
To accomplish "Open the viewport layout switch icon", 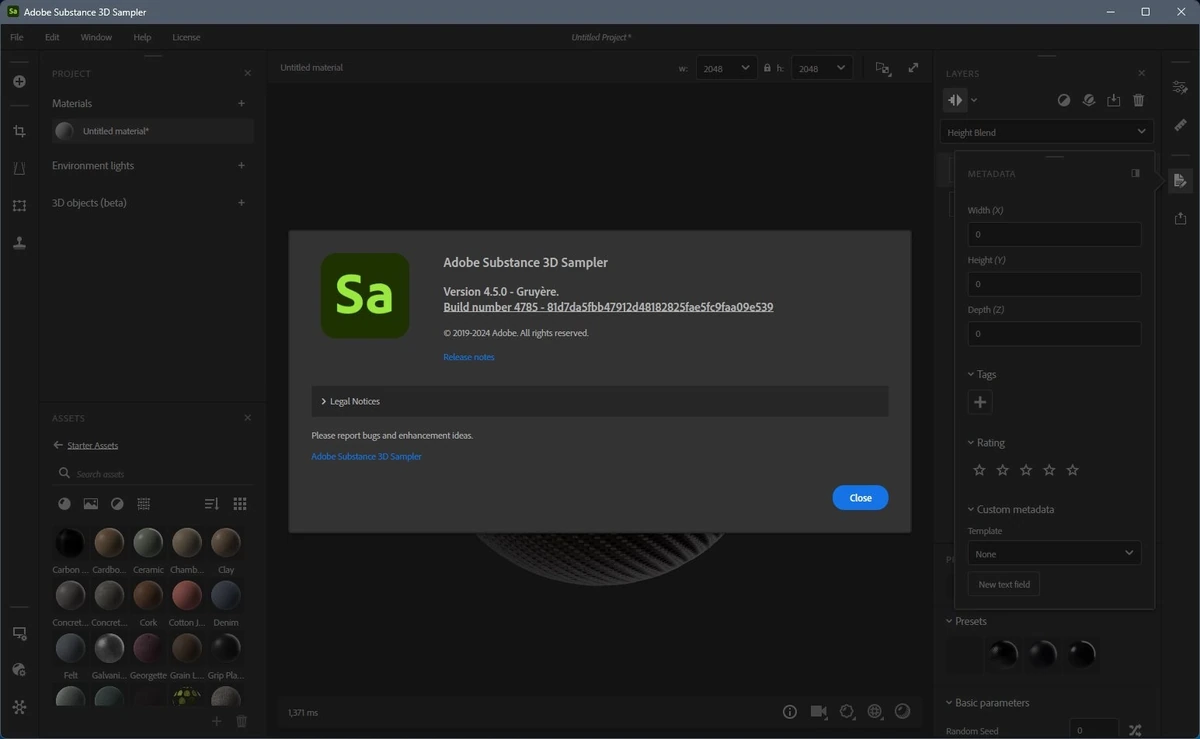I will tap(883, 68).
